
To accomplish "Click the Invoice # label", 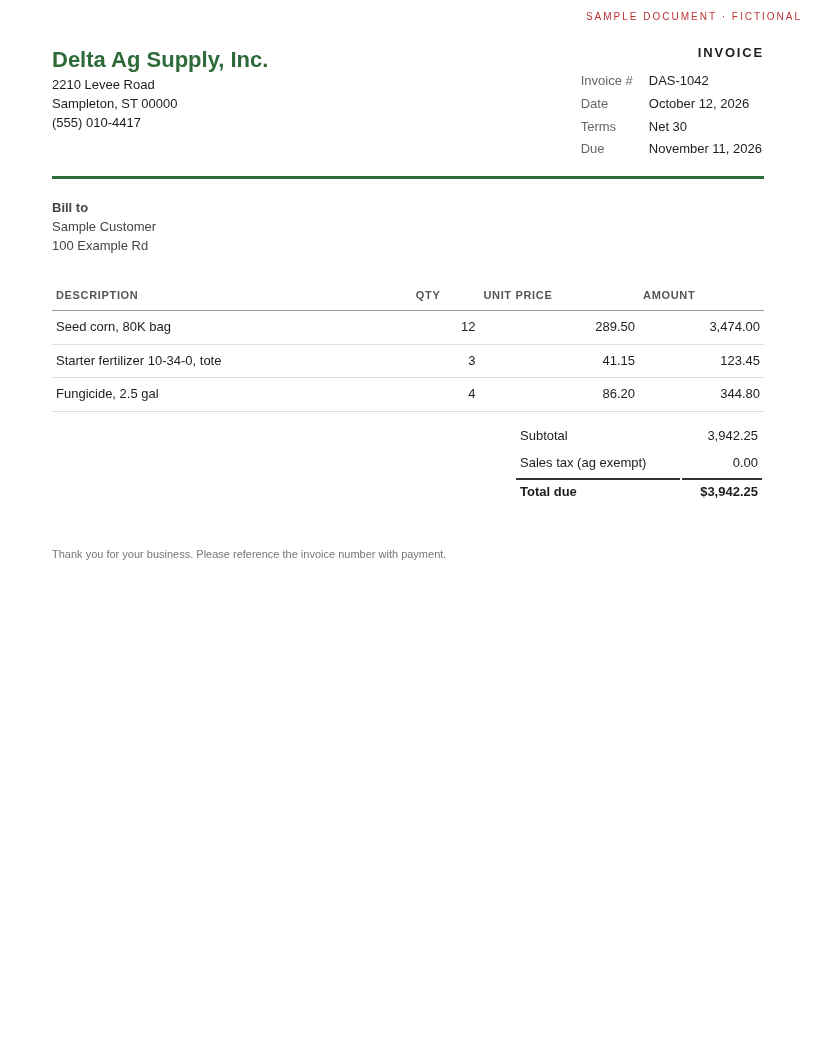I will point(606,81).
